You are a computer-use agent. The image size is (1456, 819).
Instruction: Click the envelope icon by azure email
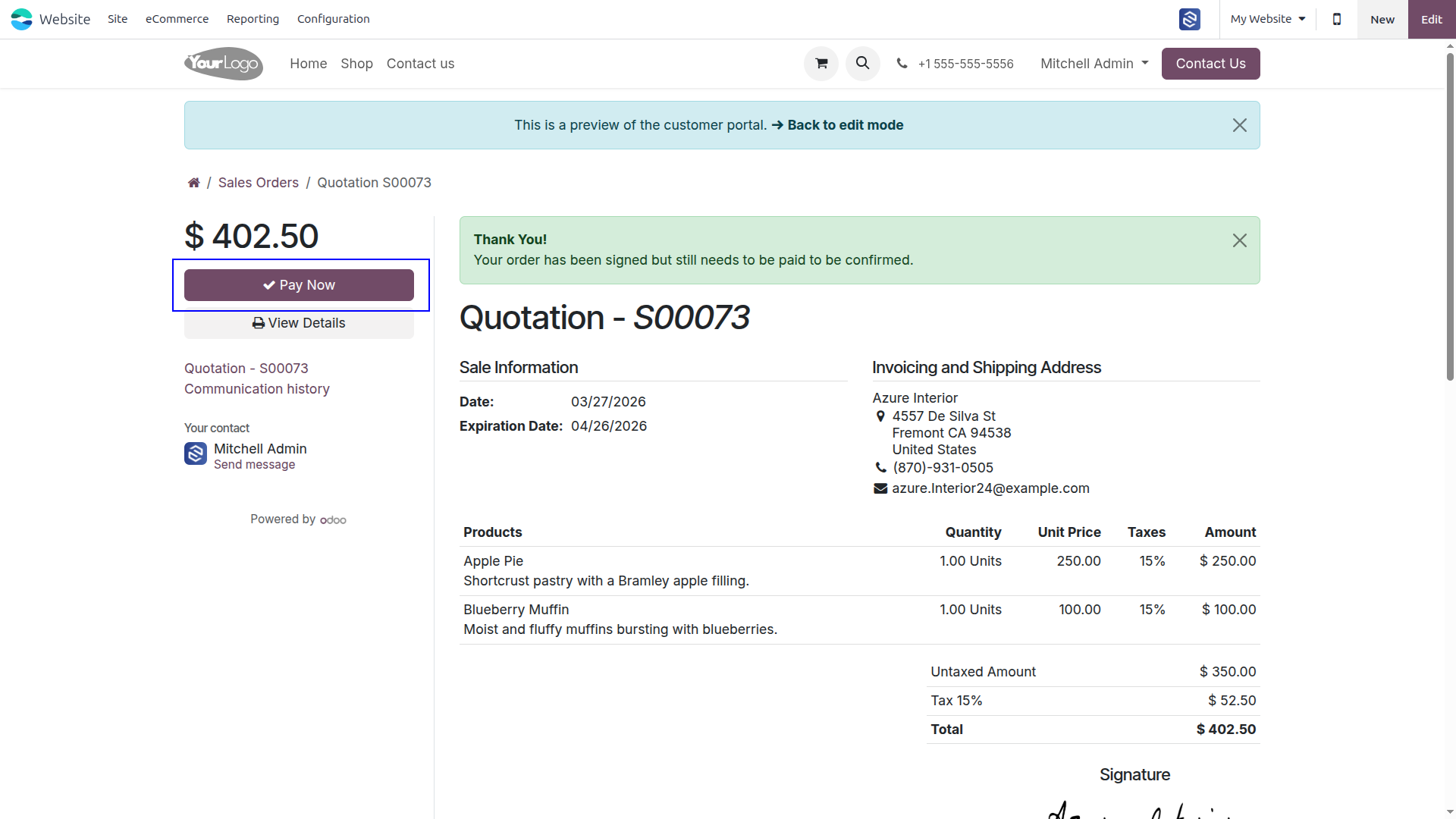[x=880, y=488]
